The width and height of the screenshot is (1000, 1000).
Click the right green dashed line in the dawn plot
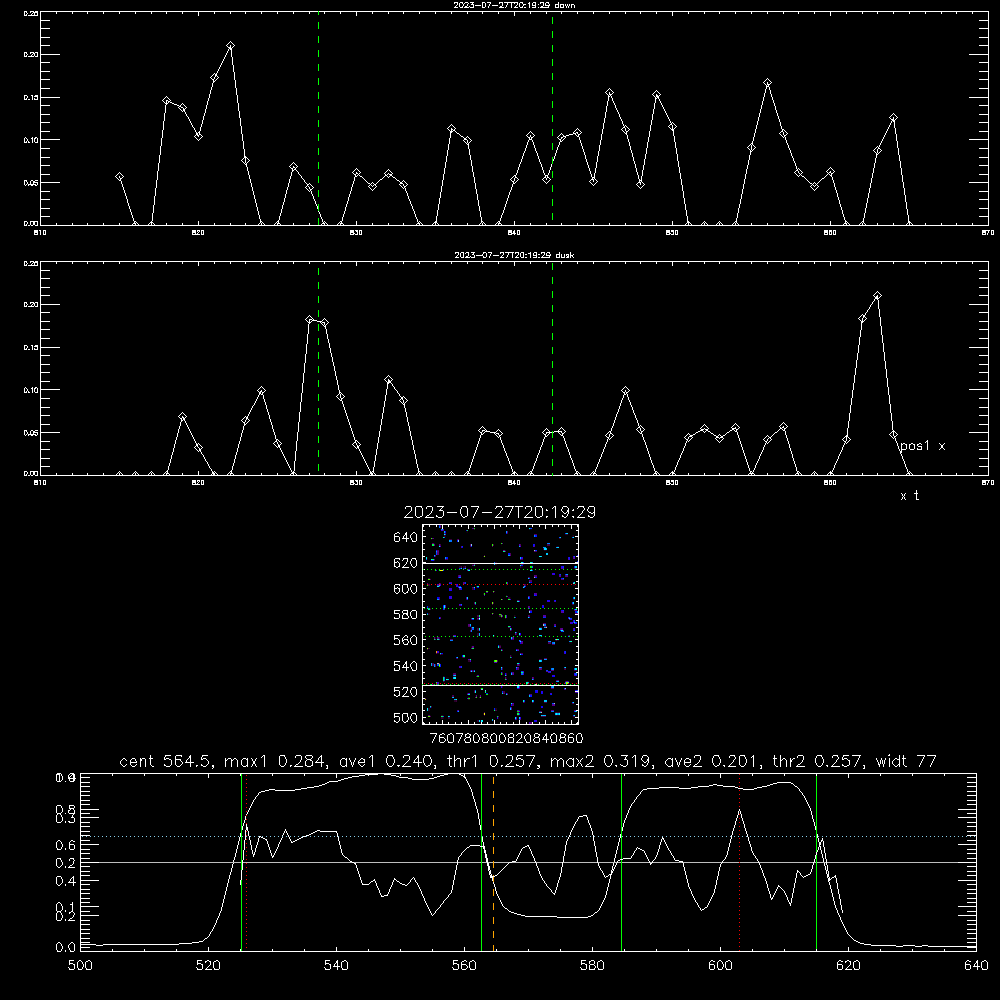pyautogui.click(x=552, y=118)
